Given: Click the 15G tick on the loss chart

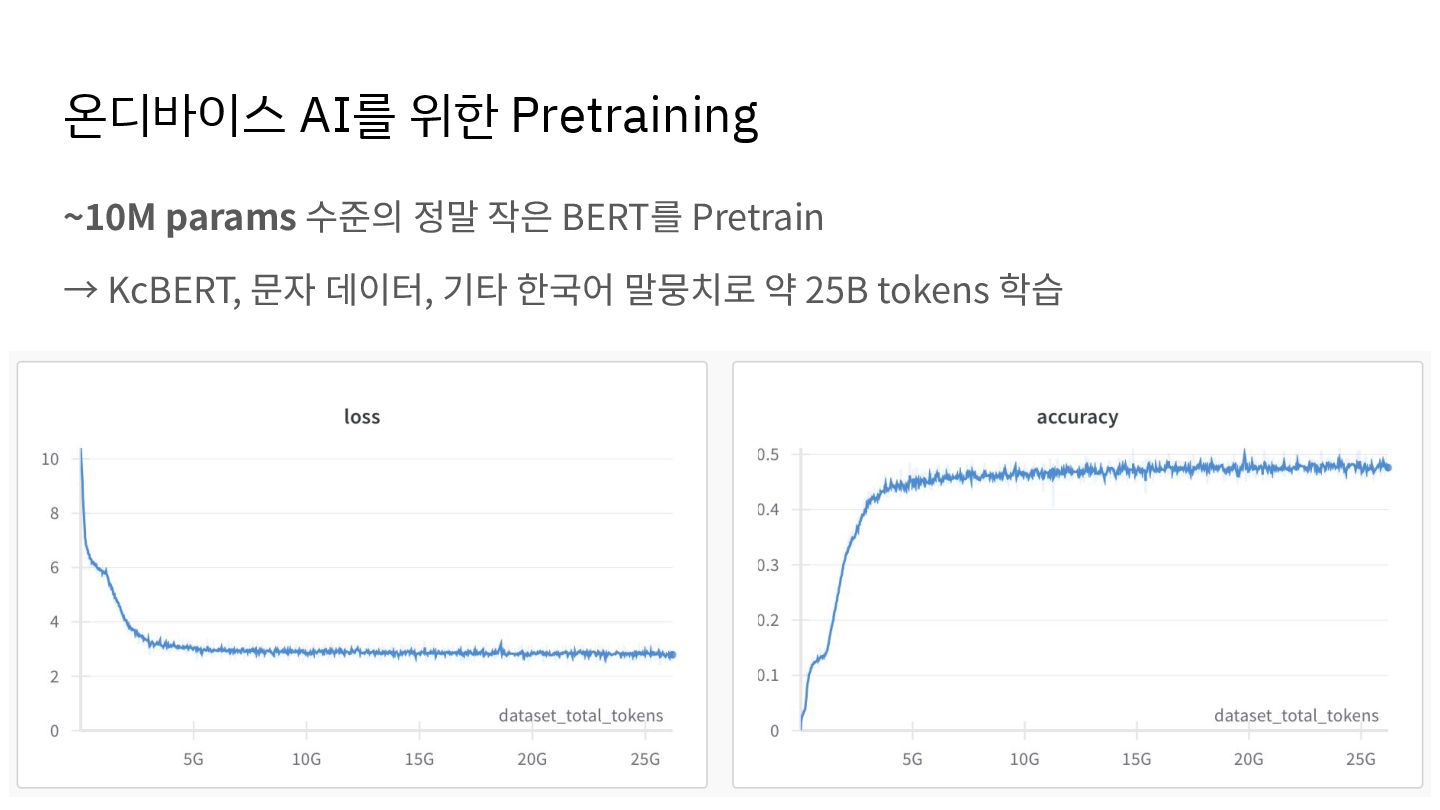Looking at the screenshot, I should (x=419, y=759).
